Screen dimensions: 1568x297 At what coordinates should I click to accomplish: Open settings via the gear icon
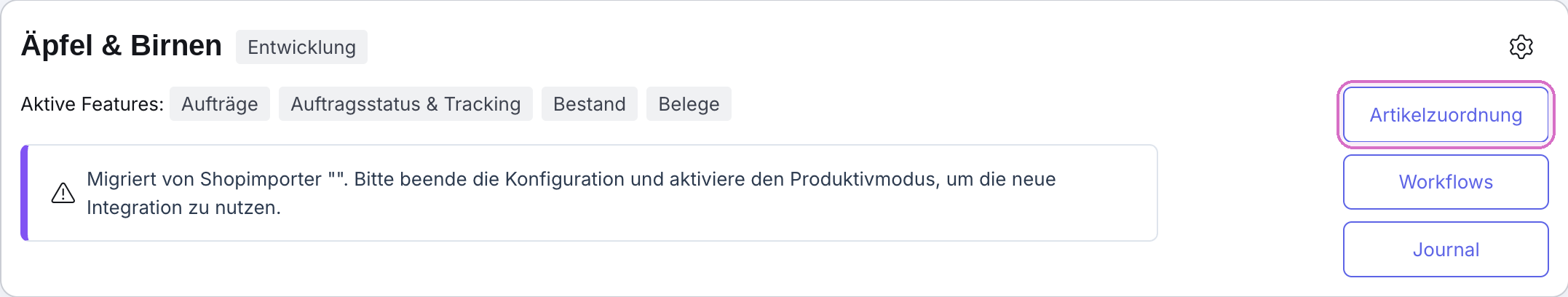[x=1521, y=47]
